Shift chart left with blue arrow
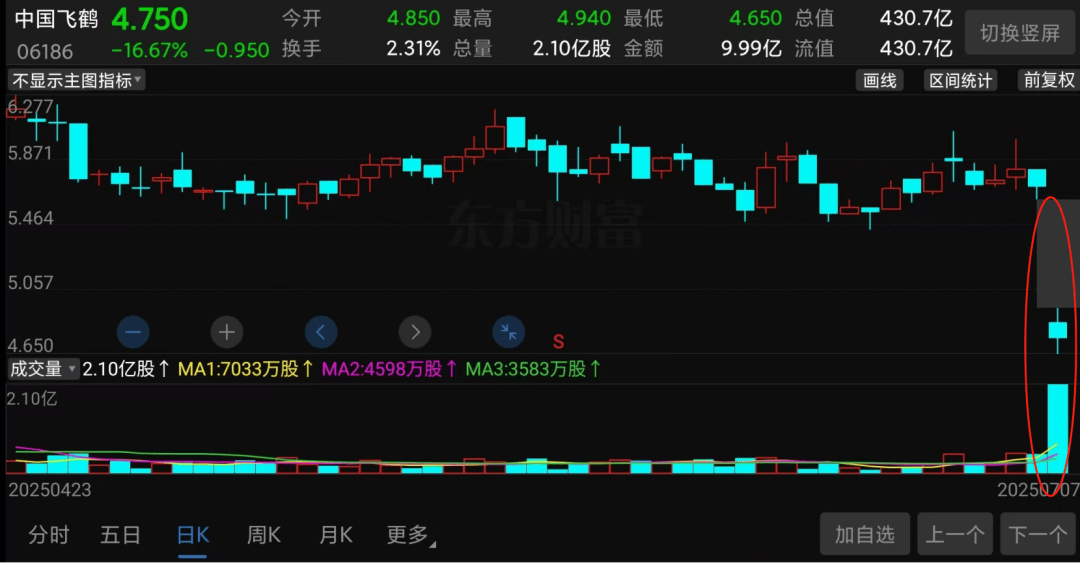Image resolution: width=1080 pixels, height=563 pixels. click(x=321, y=332)
